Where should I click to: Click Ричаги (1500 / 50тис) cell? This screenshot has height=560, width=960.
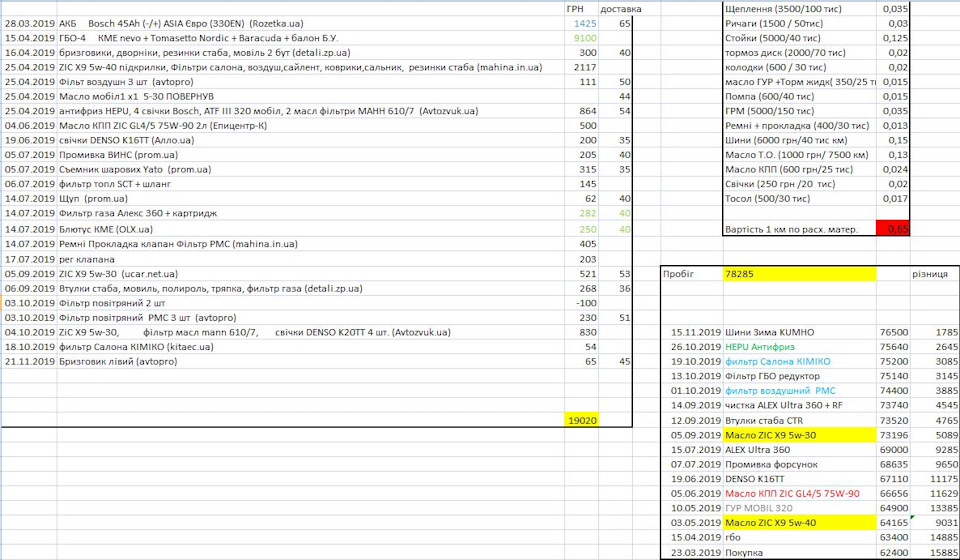tap(800, 24)
